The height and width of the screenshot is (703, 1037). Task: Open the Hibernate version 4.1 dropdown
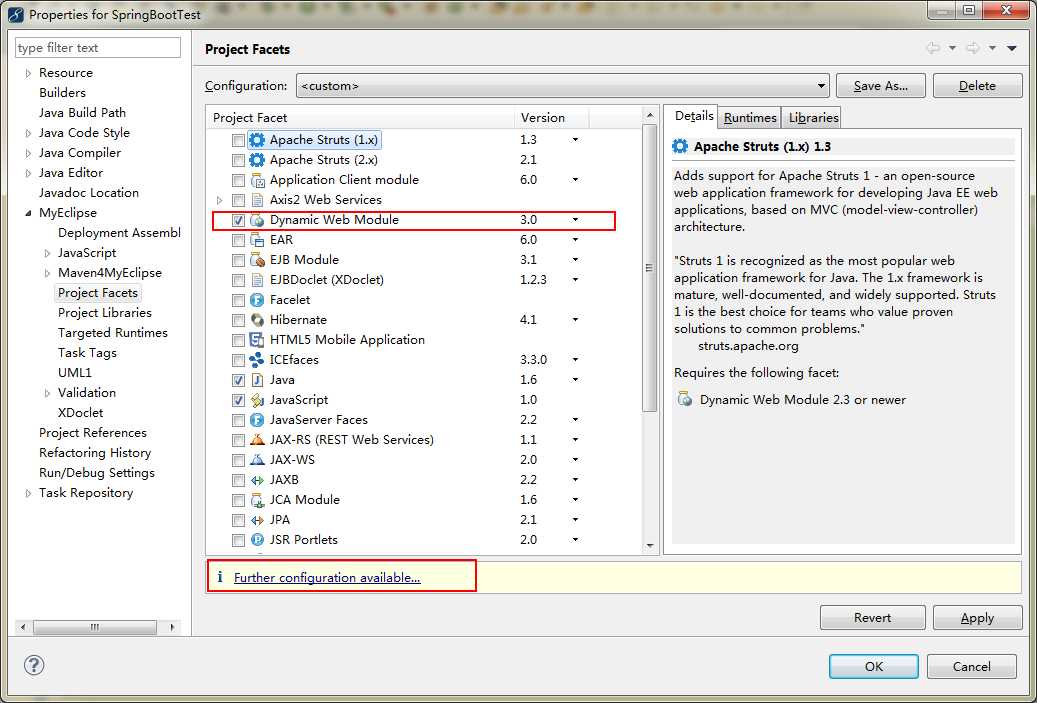click(575, 319)
